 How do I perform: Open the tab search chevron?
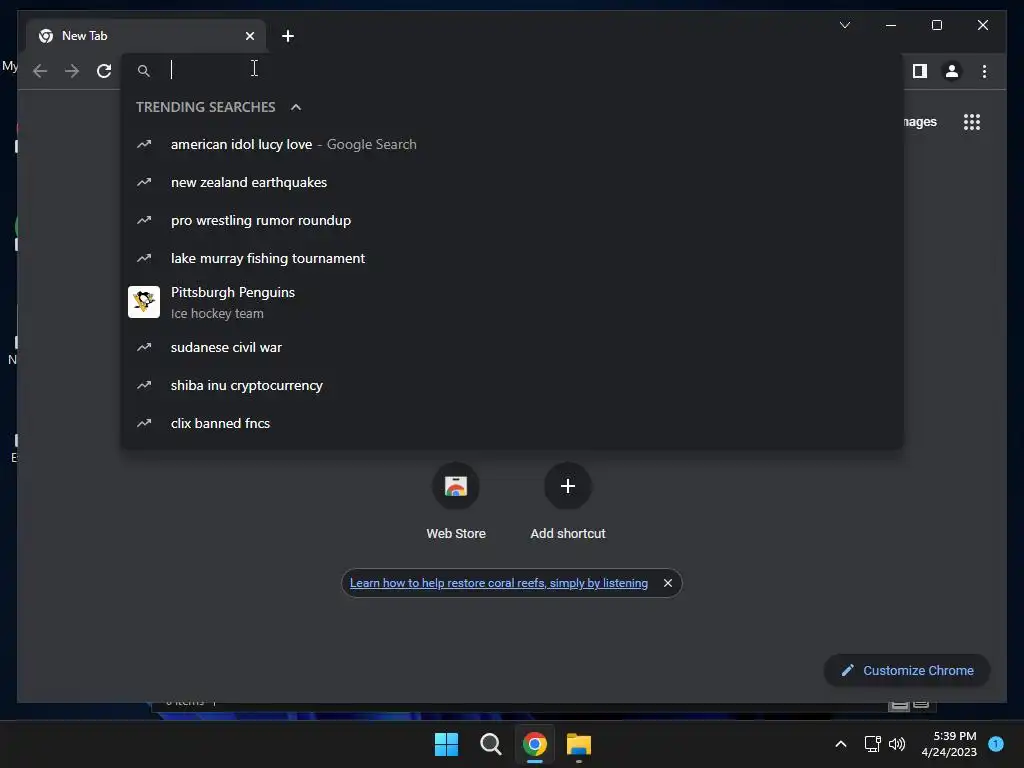(844, 25)
